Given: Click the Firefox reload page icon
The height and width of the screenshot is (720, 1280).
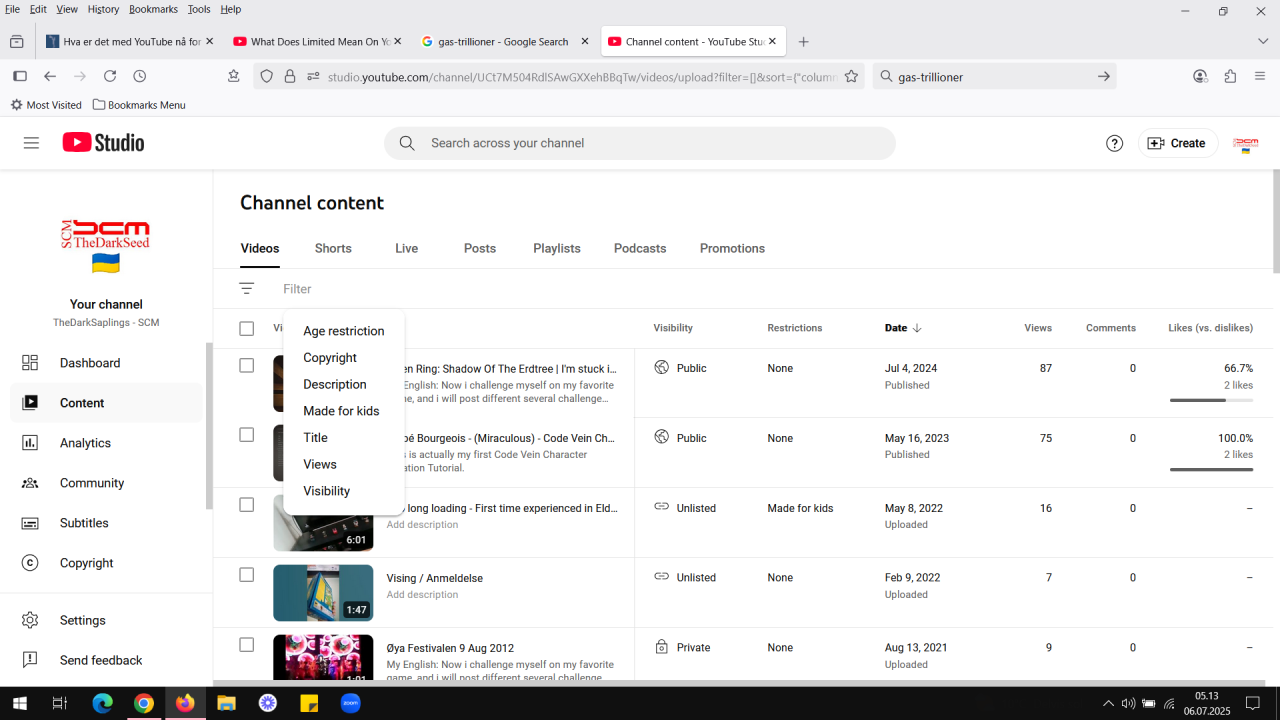Looking at the screenshot, I should tap(110, 76).
